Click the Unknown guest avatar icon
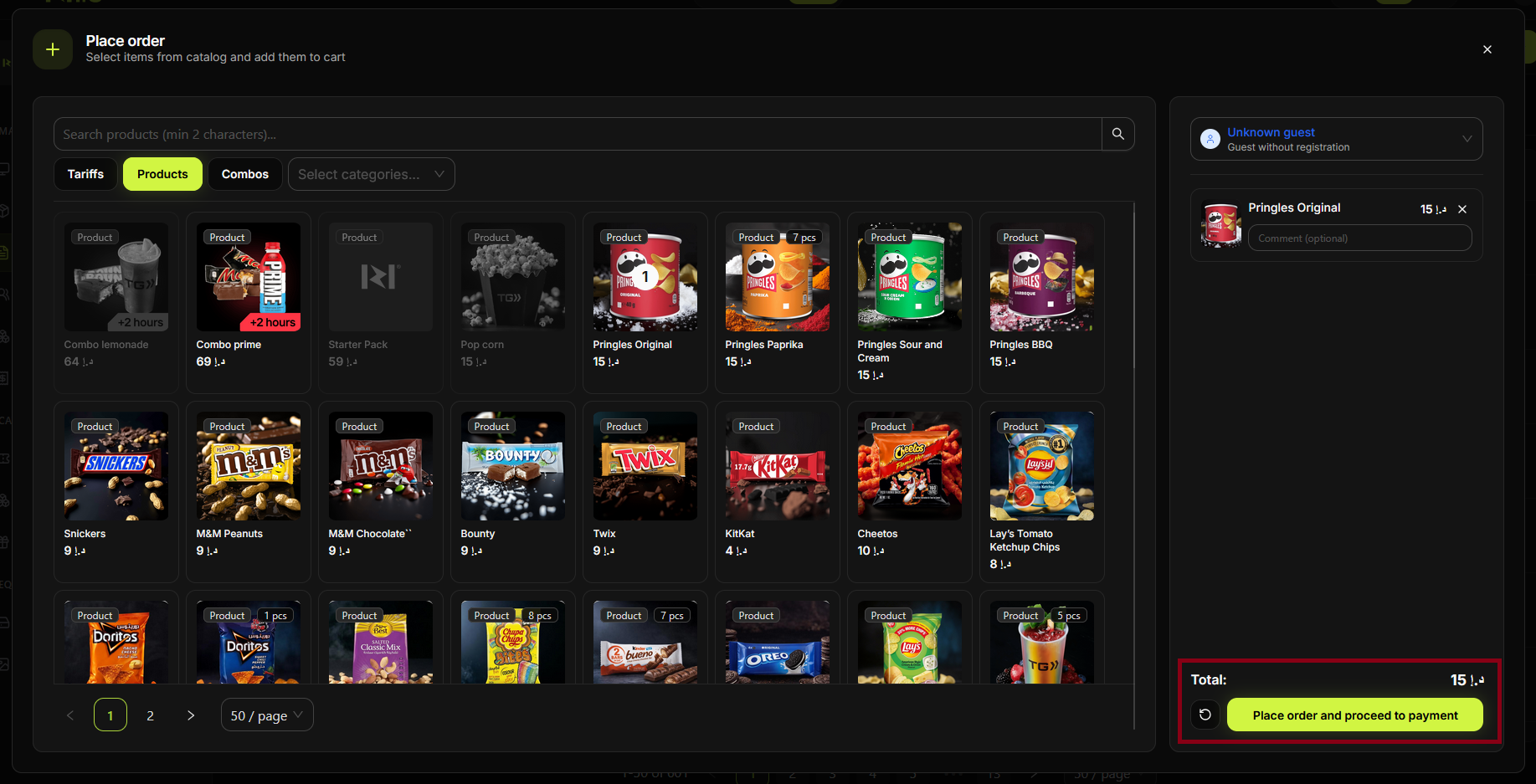The height and width of the screenshot is (784, 1536). tap(1210, 139)
